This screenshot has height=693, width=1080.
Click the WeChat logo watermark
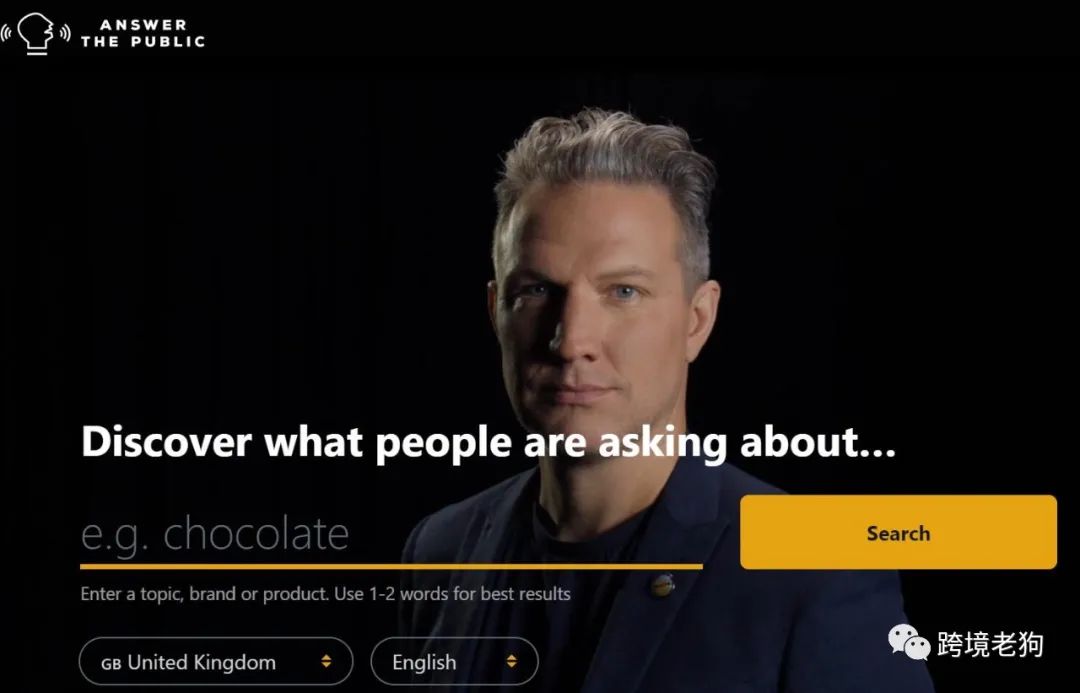[909, 642]
